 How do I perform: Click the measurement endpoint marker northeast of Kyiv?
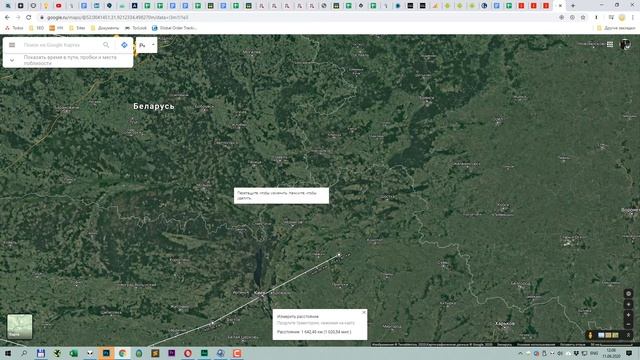coord(339,255)
